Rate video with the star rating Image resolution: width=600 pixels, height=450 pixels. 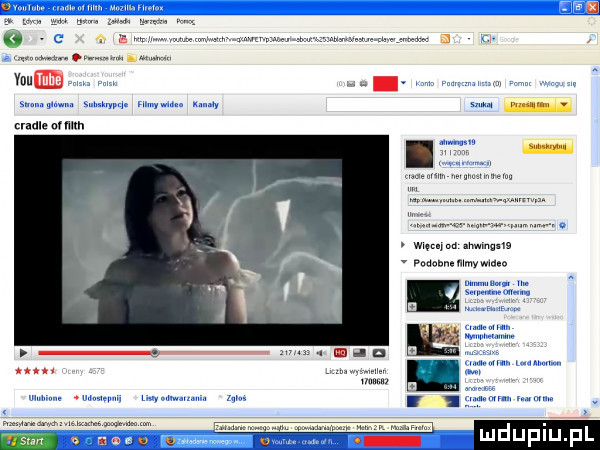[36, 371]
